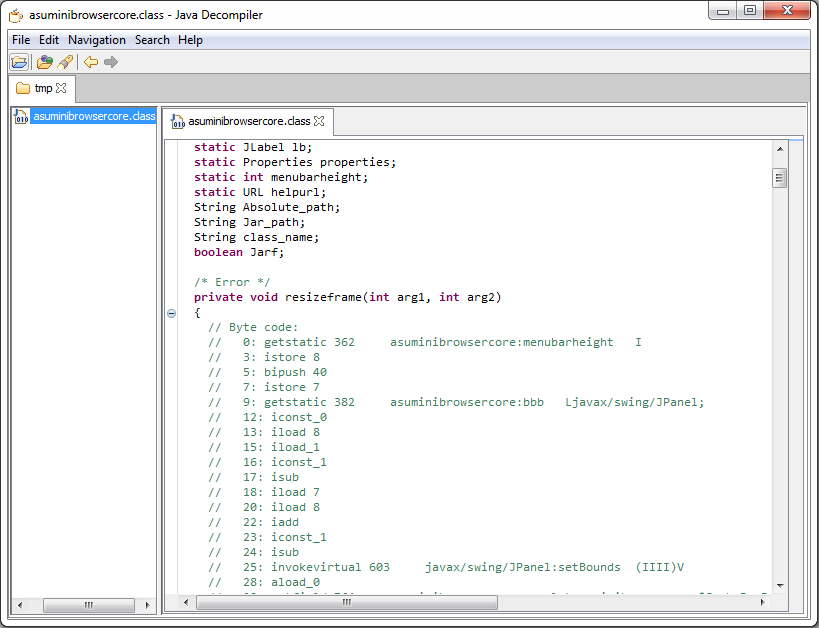Click the code scroll right arrow
This screenshot has height=628, width=819.
[x=763, y=602]
